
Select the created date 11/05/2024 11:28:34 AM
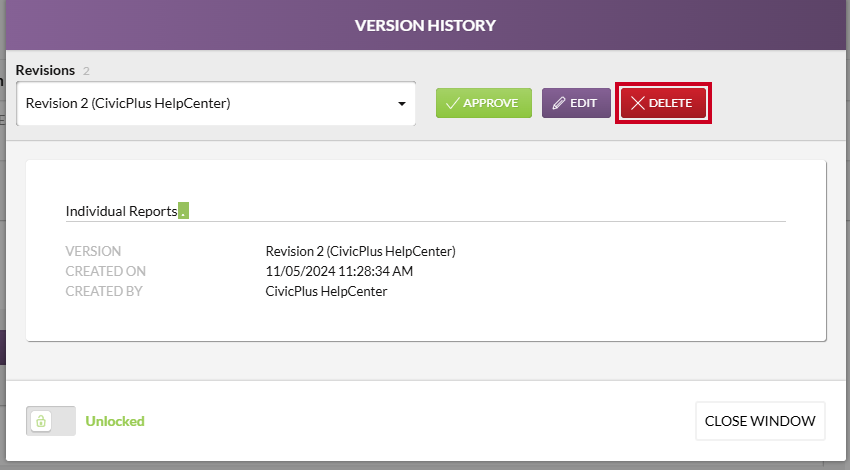coord(339,271)
